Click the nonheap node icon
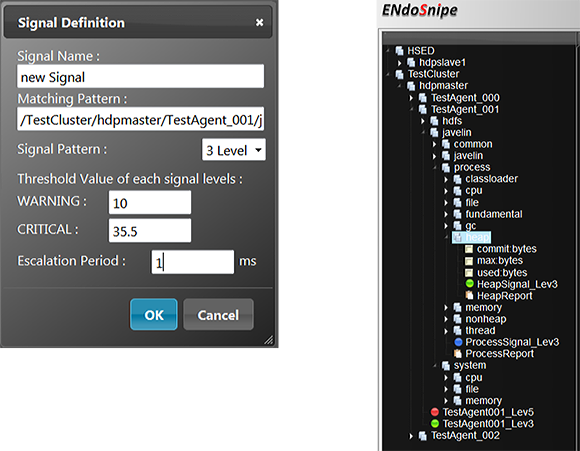This screenshot has width=580, height=451. [458, 319]
